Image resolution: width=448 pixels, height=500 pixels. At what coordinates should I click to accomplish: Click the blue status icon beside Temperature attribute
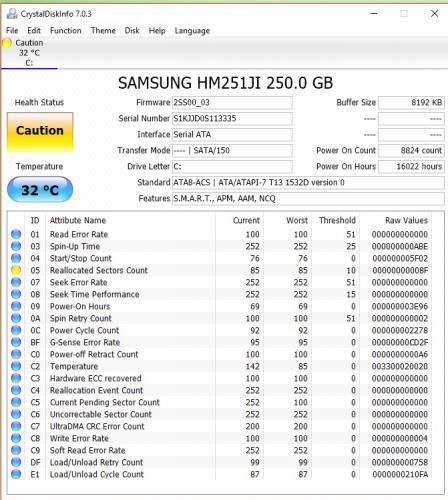16,366
